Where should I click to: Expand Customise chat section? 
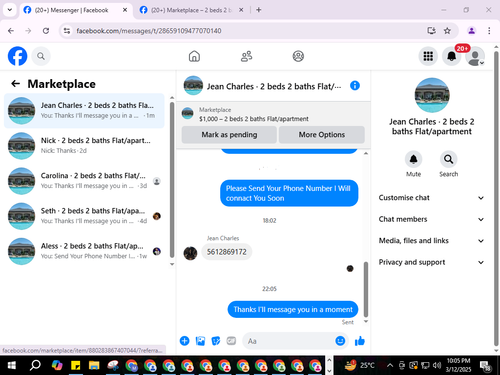coord(431,198)
